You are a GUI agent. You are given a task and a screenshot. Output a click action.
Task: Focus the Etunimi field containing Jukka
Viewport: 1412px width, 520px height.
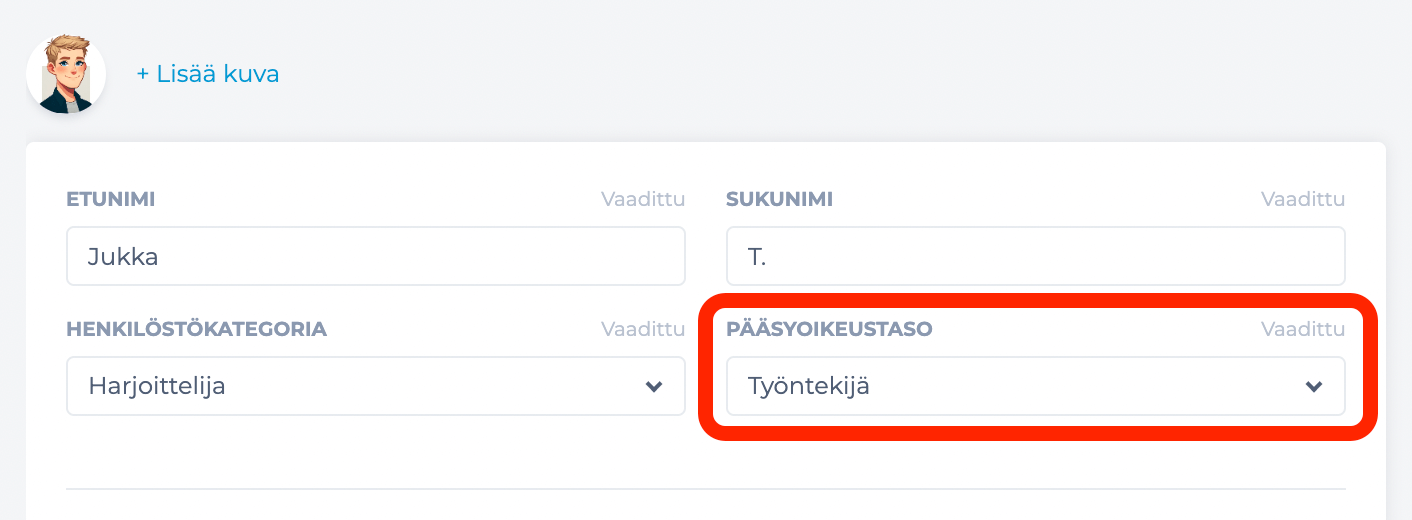click(x=376, y=256)
